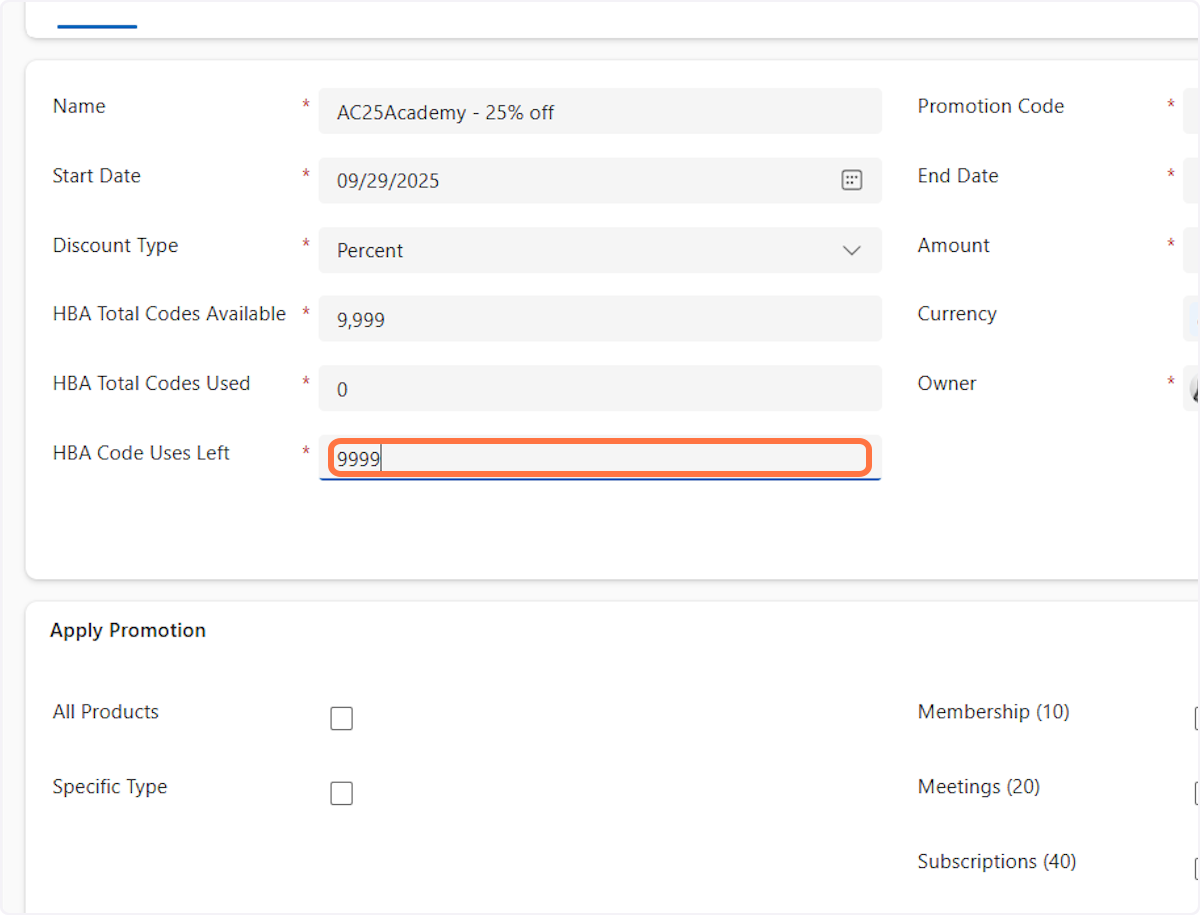The image size is (1200, 915).
Task: Click the Currency lookup field
Action: [x=1192, y=319]
